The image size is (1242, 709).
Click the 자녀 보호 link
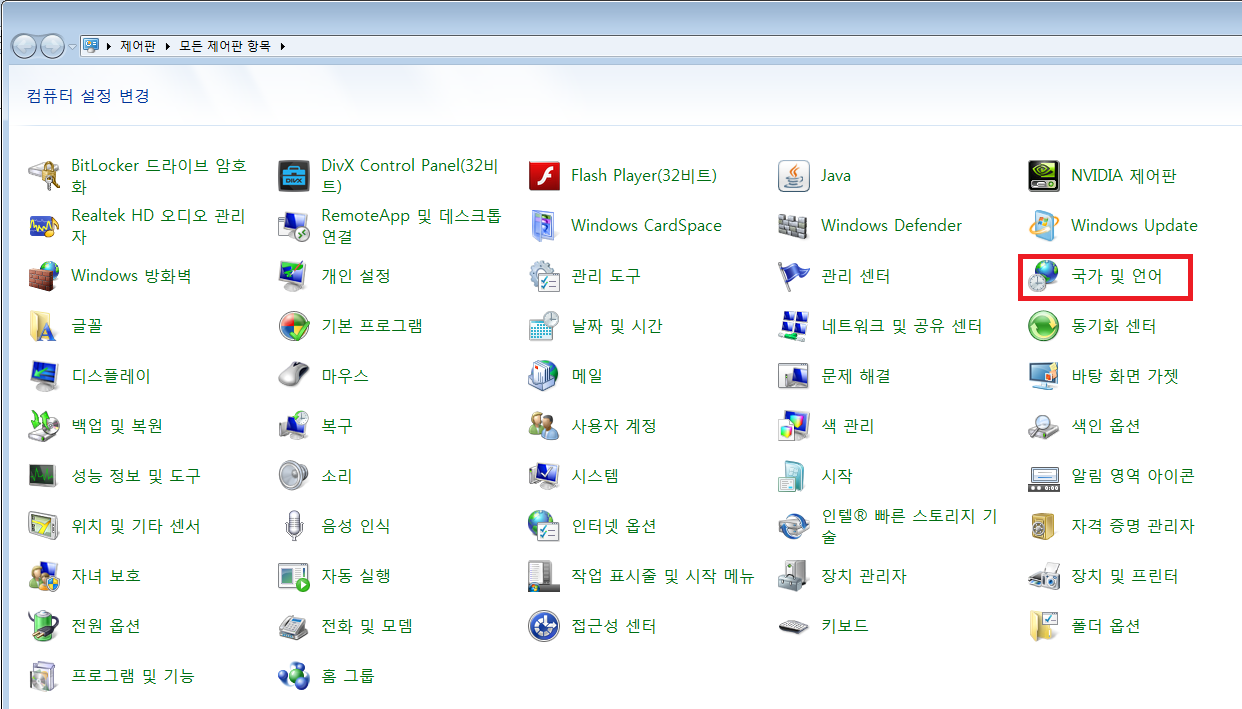[x=106, y=576]
